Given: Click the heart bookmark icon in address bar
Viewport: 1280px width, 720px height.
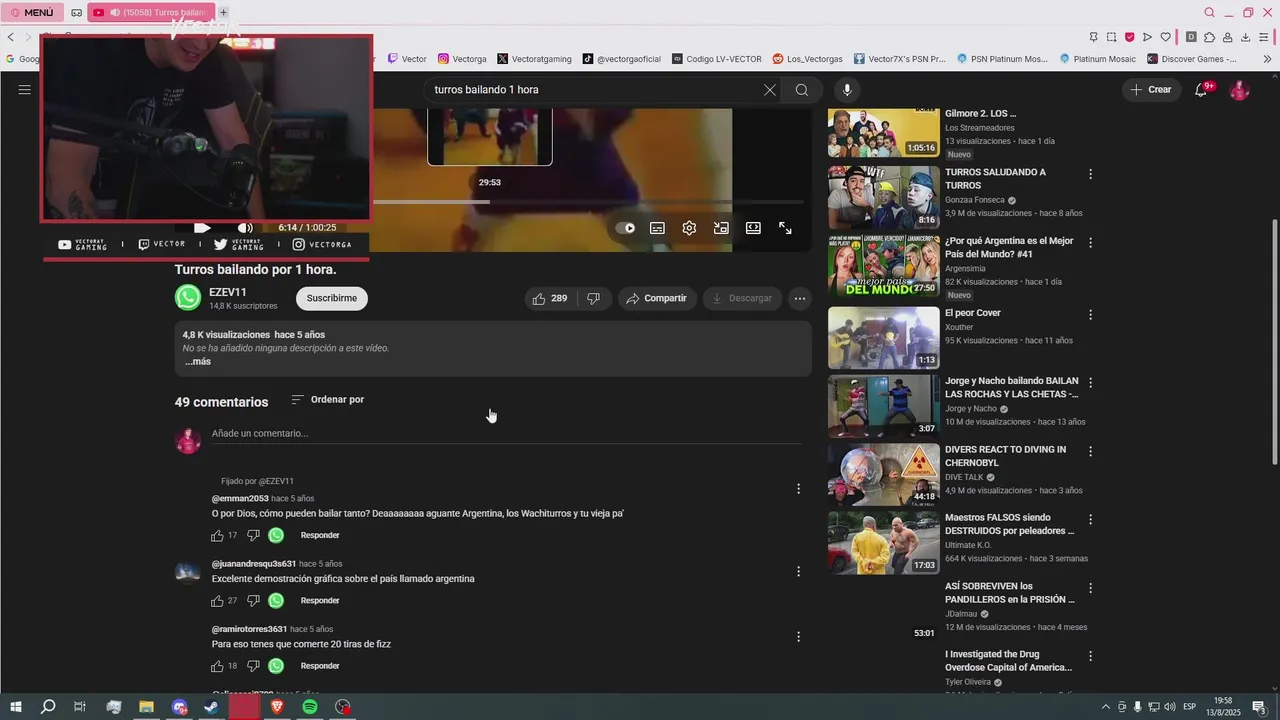Looking at the screenshot, I should (x=1165, y=37).
